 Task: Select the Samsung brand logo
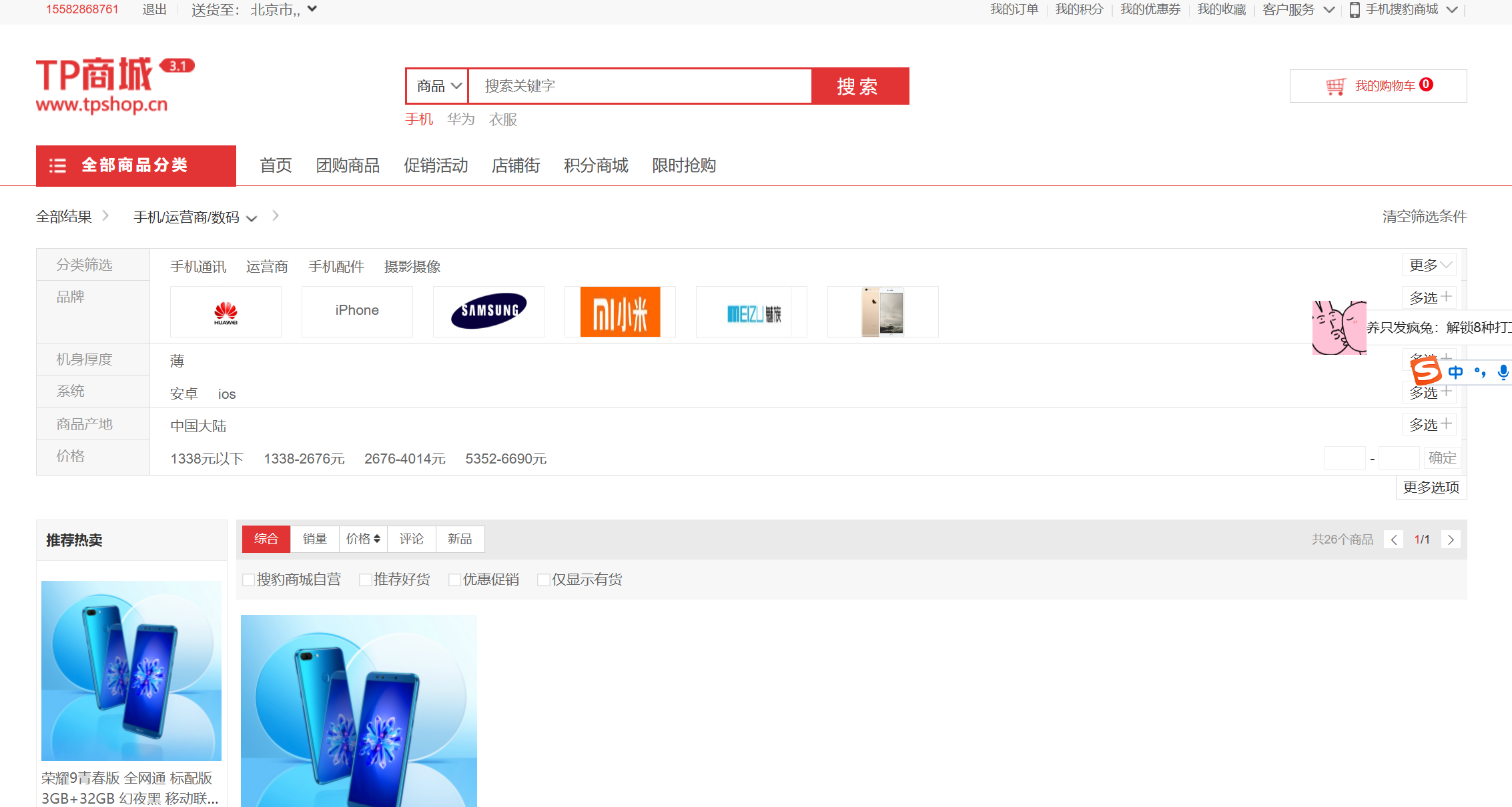(x=488, y=311)
